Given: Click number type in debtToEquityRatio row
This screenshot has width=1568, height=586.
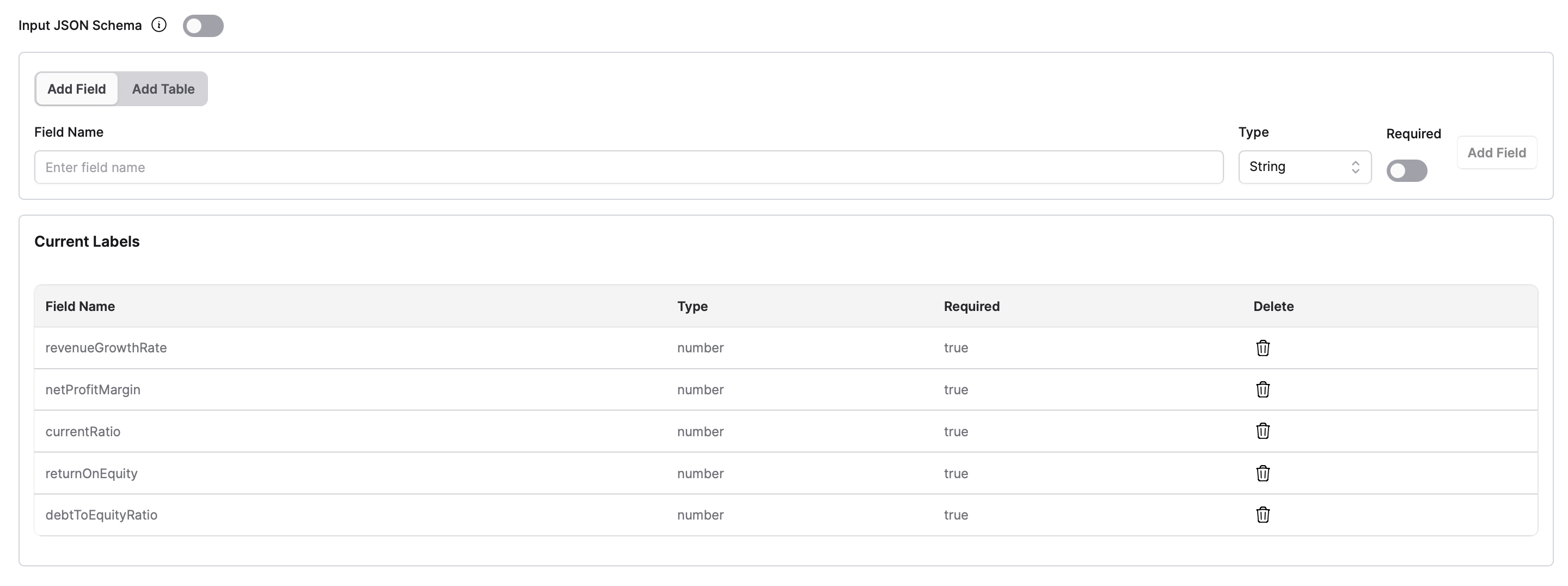Looking at the screenshot, I should tap(700, 515).
